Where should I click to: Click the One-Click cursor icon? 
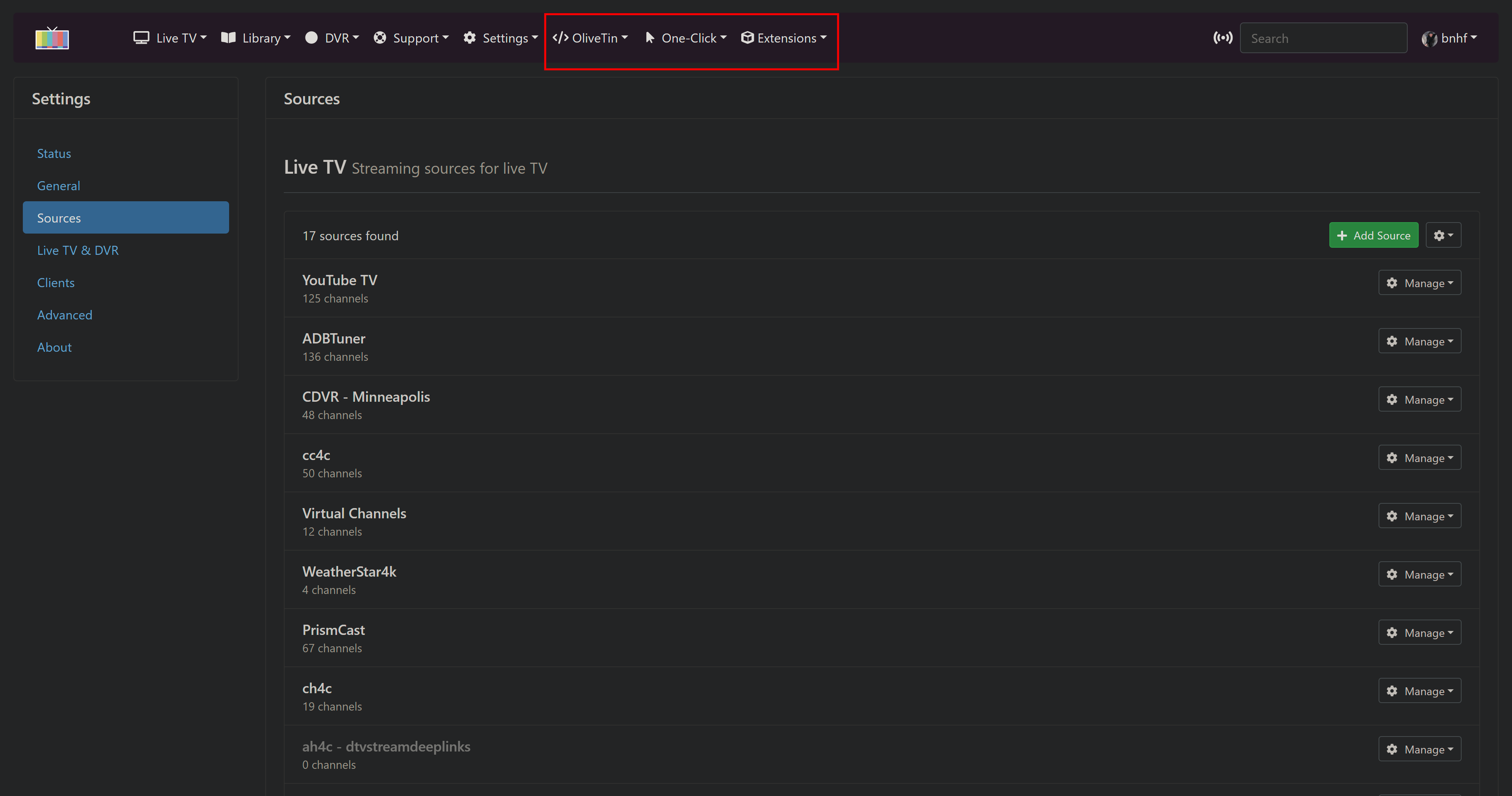point(649,38)
